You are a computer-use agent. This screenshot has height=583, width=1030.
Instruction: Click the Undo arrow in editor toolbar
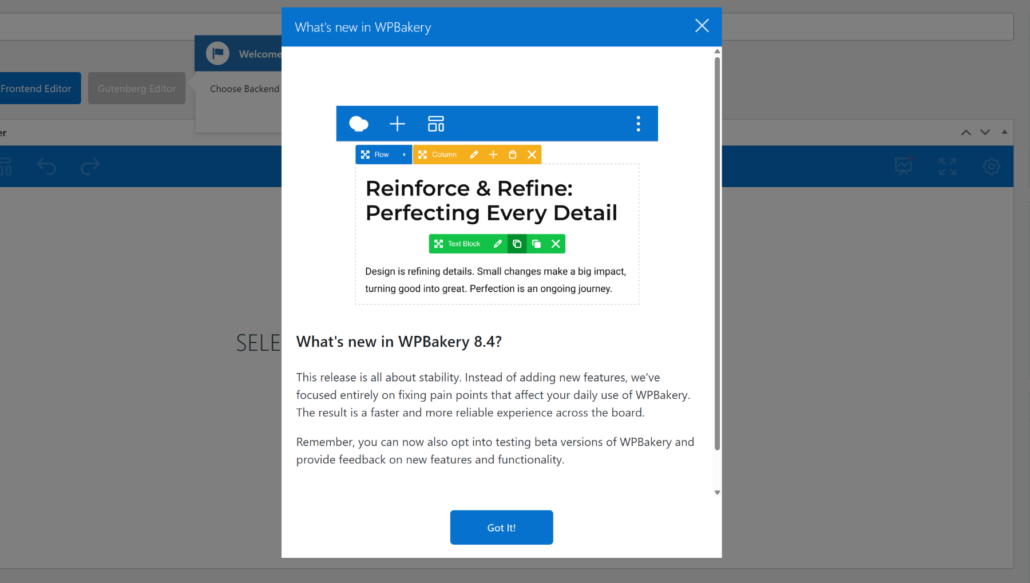tap(47, 167)
